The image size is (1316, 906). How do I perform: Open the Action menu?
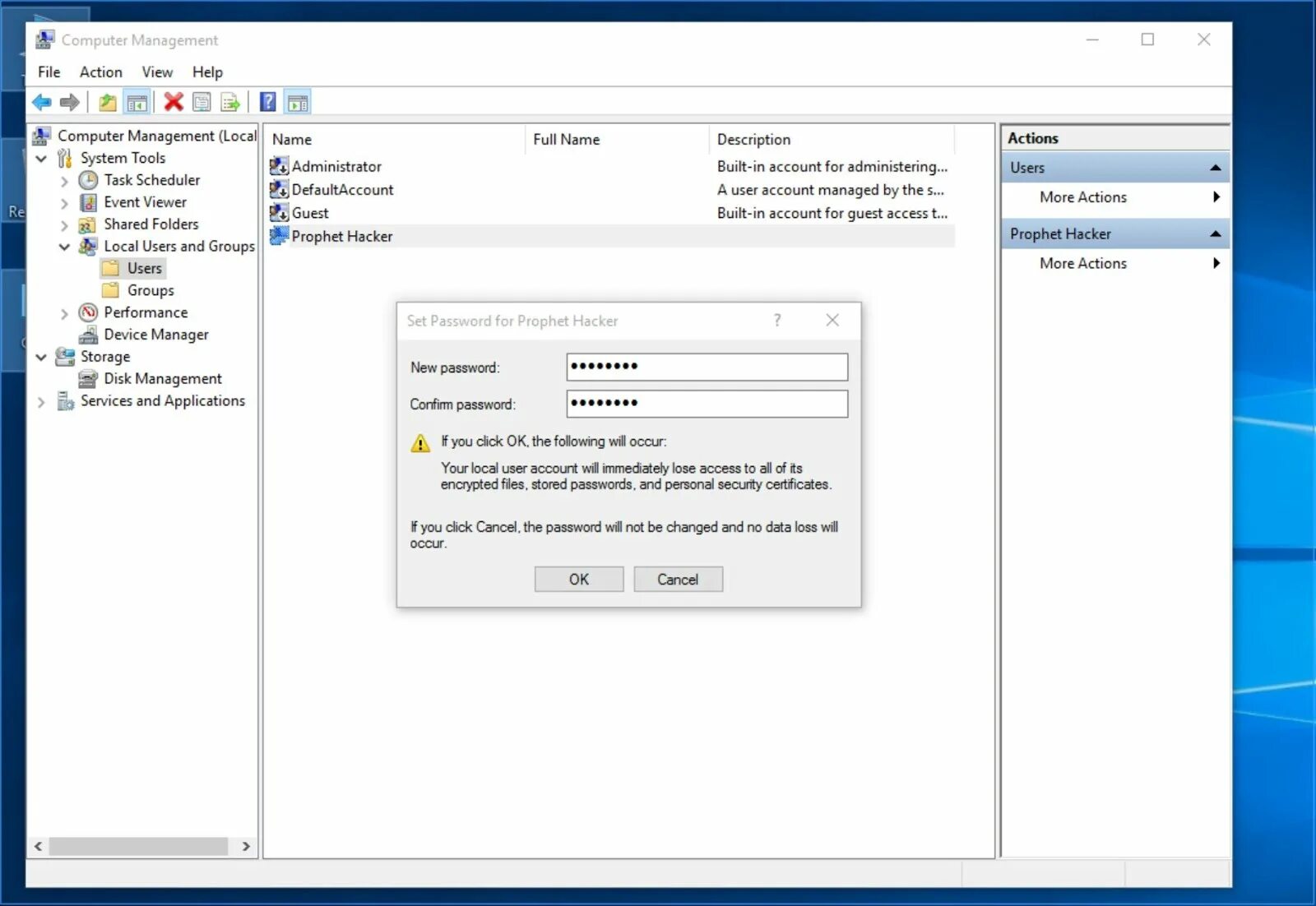(100, 72)
